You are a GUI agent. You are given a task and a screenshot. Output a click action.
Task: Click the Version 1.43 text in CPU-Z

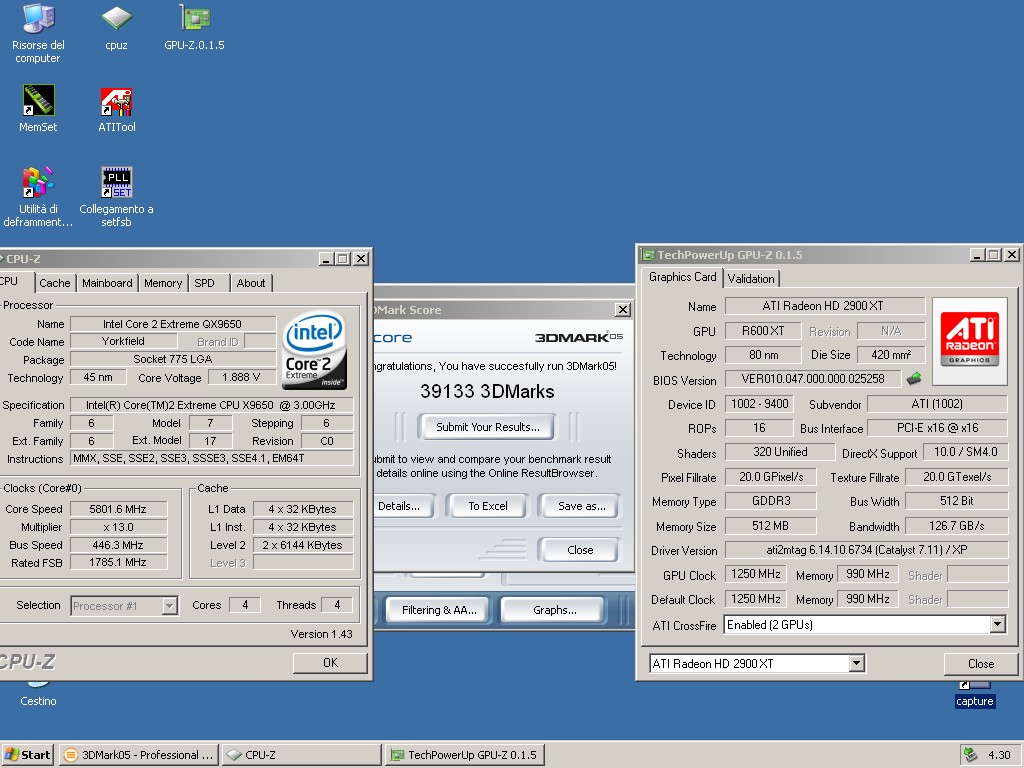coord(321,634)
